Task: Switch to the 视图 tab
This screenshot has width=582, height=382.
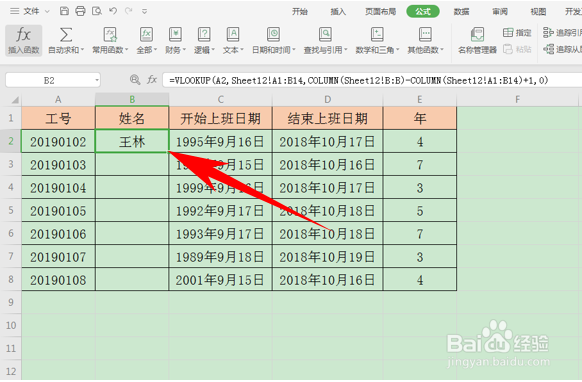Action: [x=538, y=12]
